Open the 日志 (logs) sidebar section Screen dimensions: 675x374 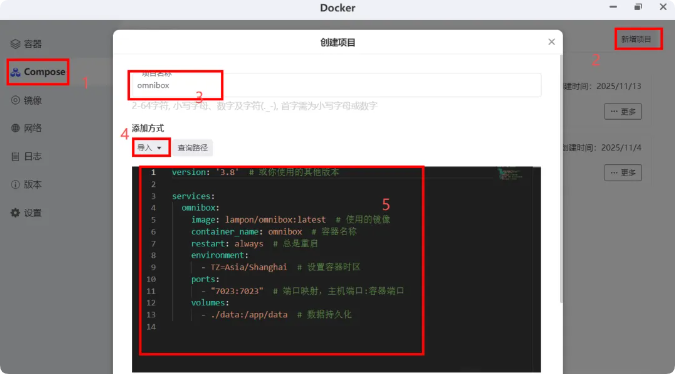26,157
